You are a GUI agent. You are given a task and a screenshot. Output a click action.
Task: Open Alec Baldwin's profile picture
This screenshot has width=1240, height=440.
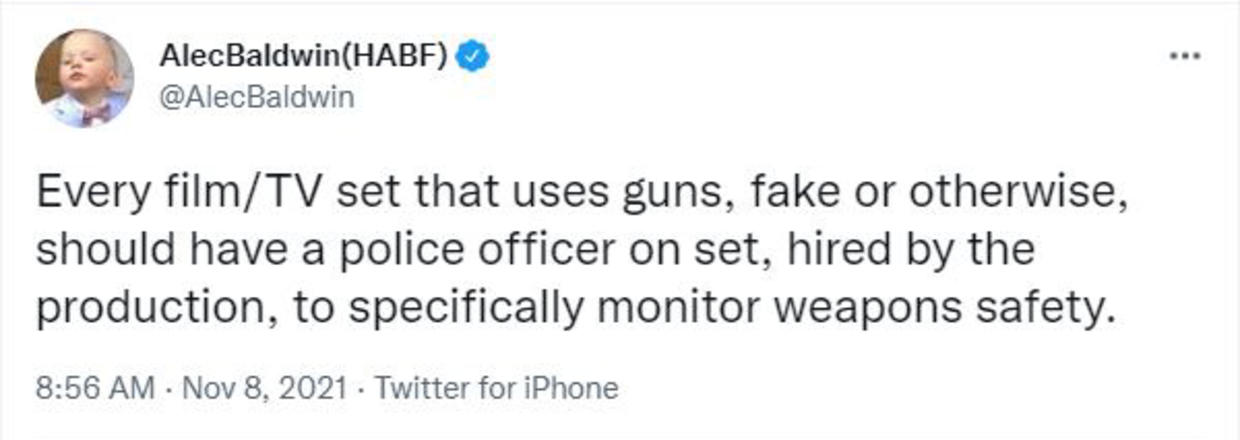point(84,78)
